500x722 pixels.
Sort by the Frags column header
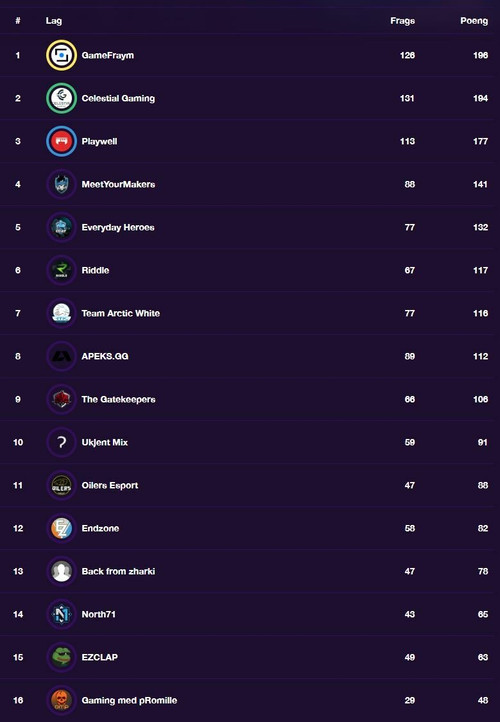coord(402,21)
